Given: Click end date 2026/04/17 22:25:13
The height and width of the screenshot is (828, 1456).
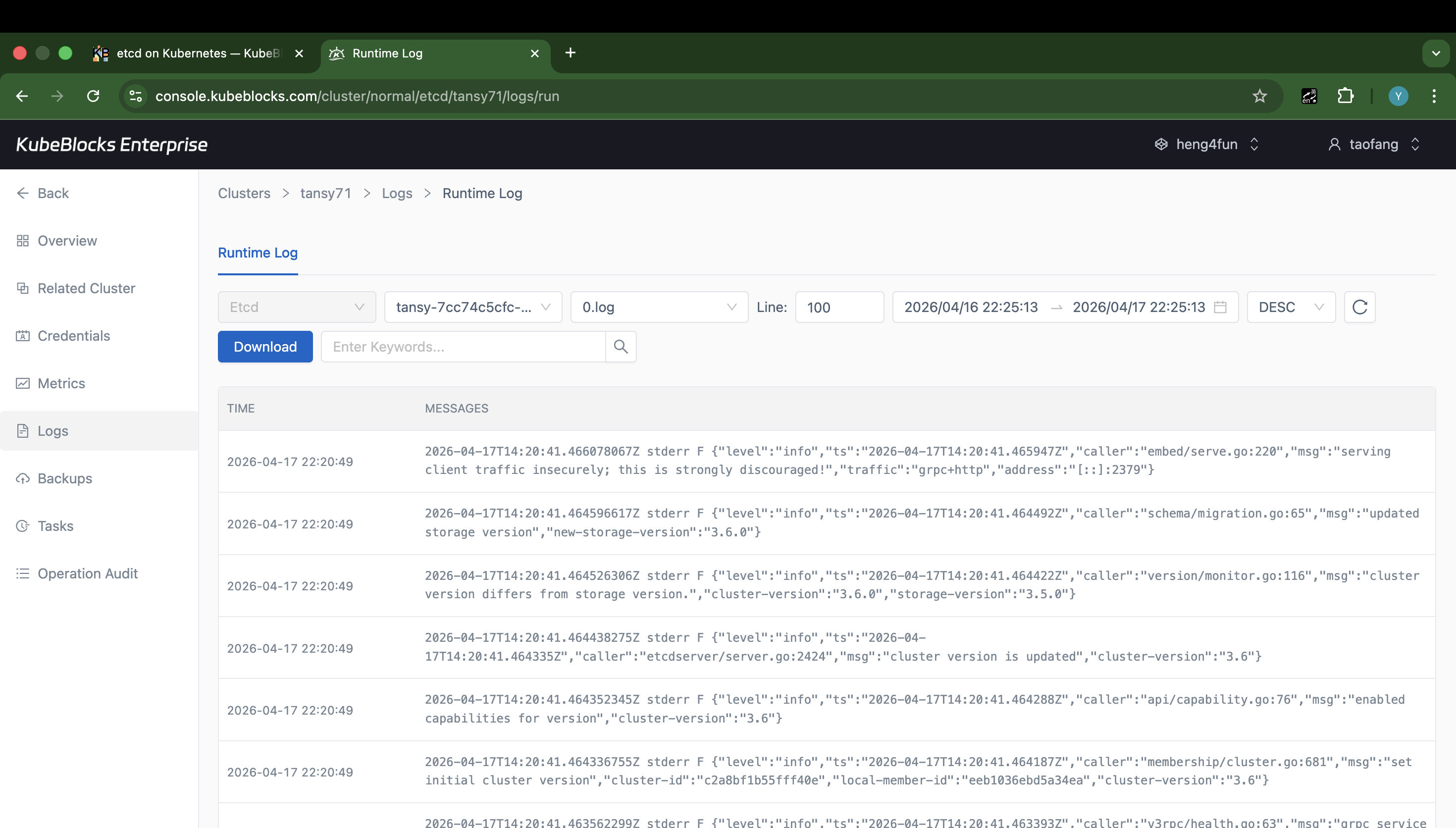Looking at the screenshot, I should (x=1138, y=307).
